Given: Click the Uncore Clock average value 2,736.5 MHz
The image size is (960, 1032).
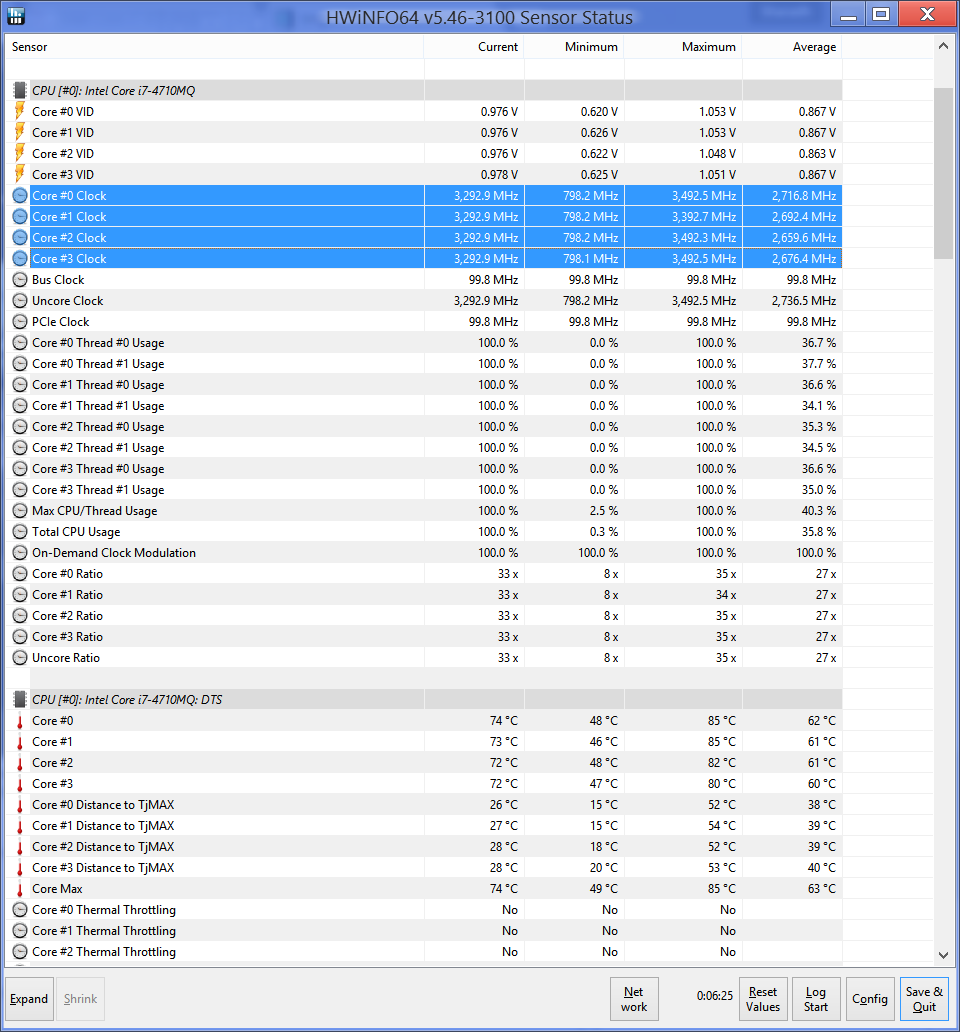Looking at the screenshot, I should 803,301.
